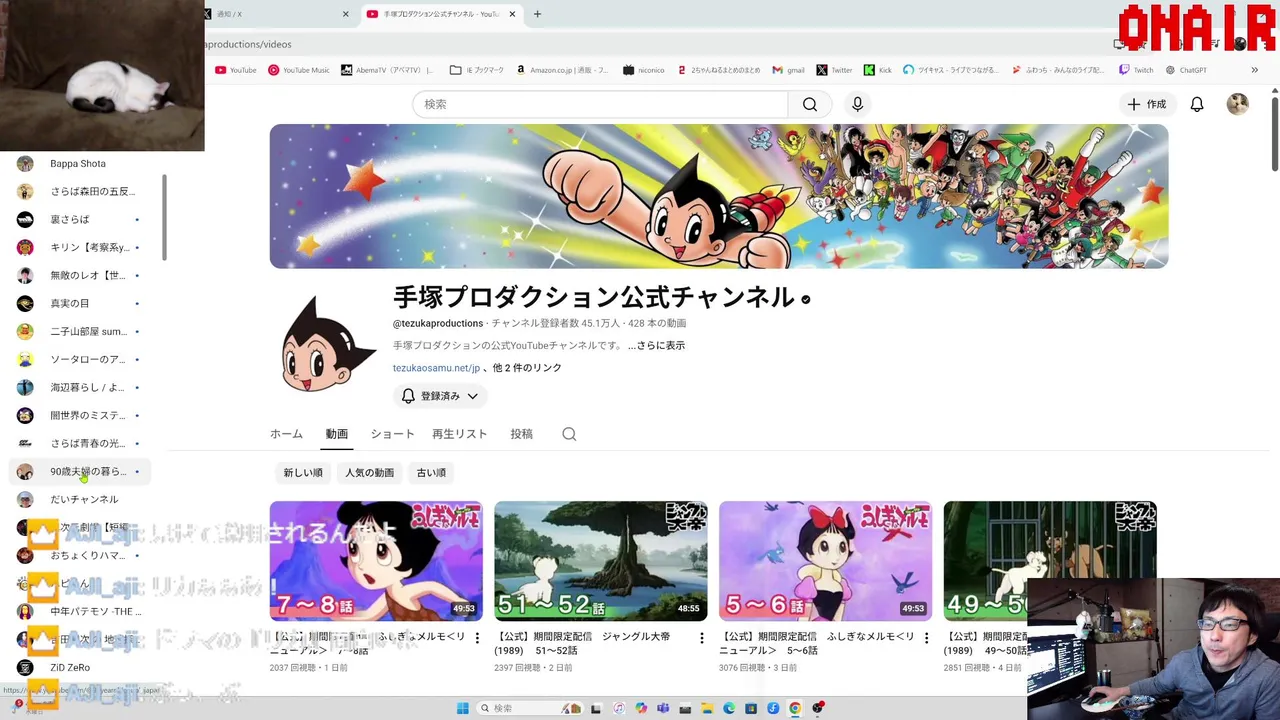Open the niconico bookmark
The height and width of the screenshot is (720, 1280).
click(x=643, y=70)
